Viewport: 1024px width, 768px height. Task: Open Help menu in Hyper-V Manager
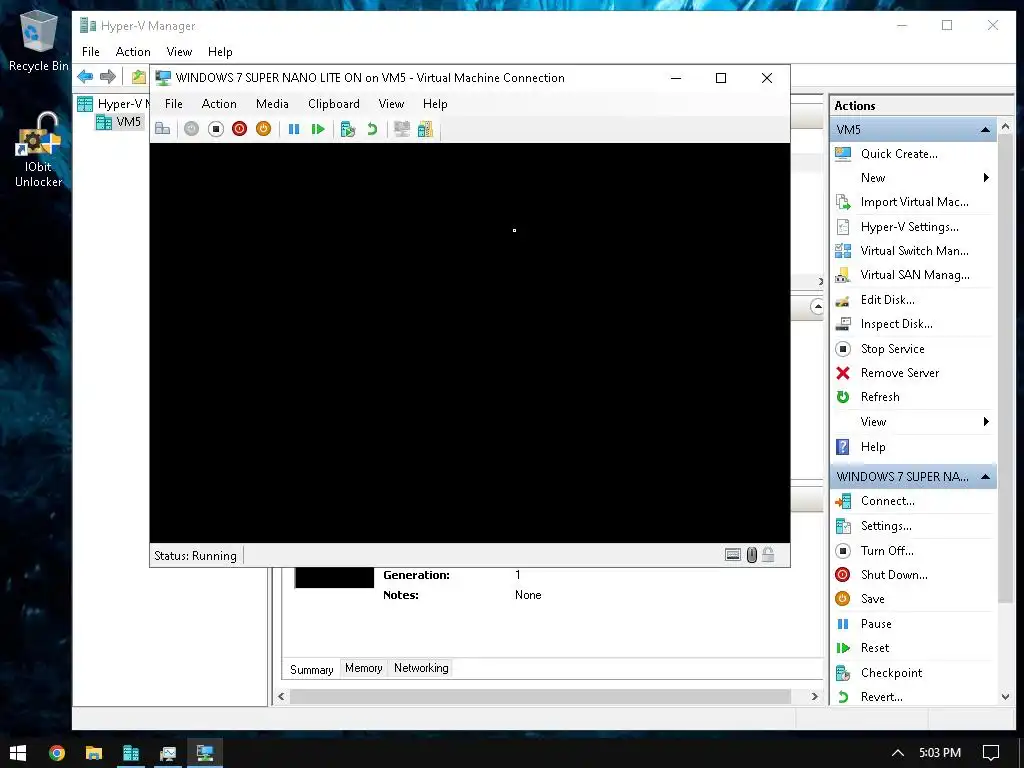[x=220, y=52]
